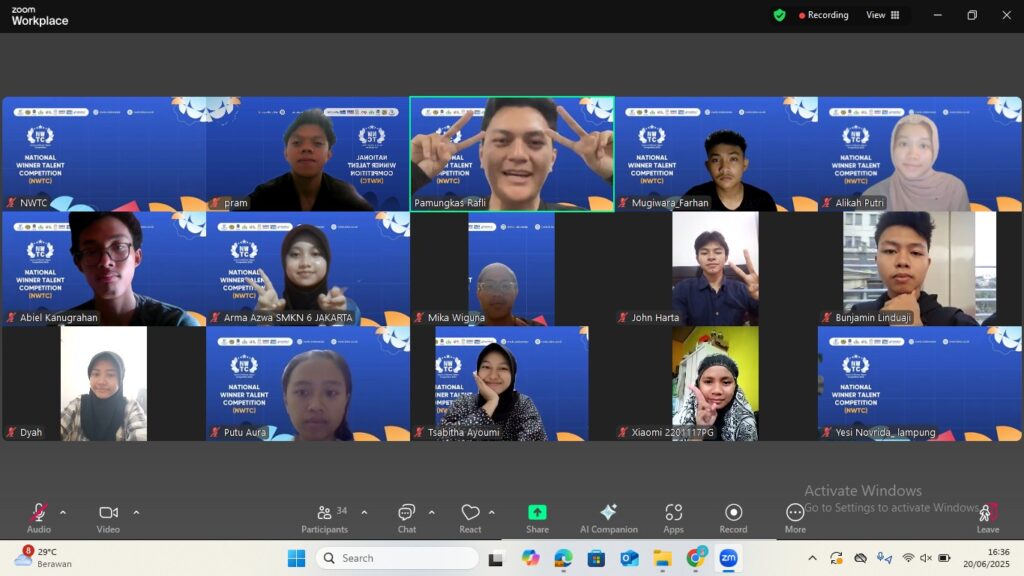
Task: Select Pamungkas Rafli video tile
Action: click(x=512, y=154)
